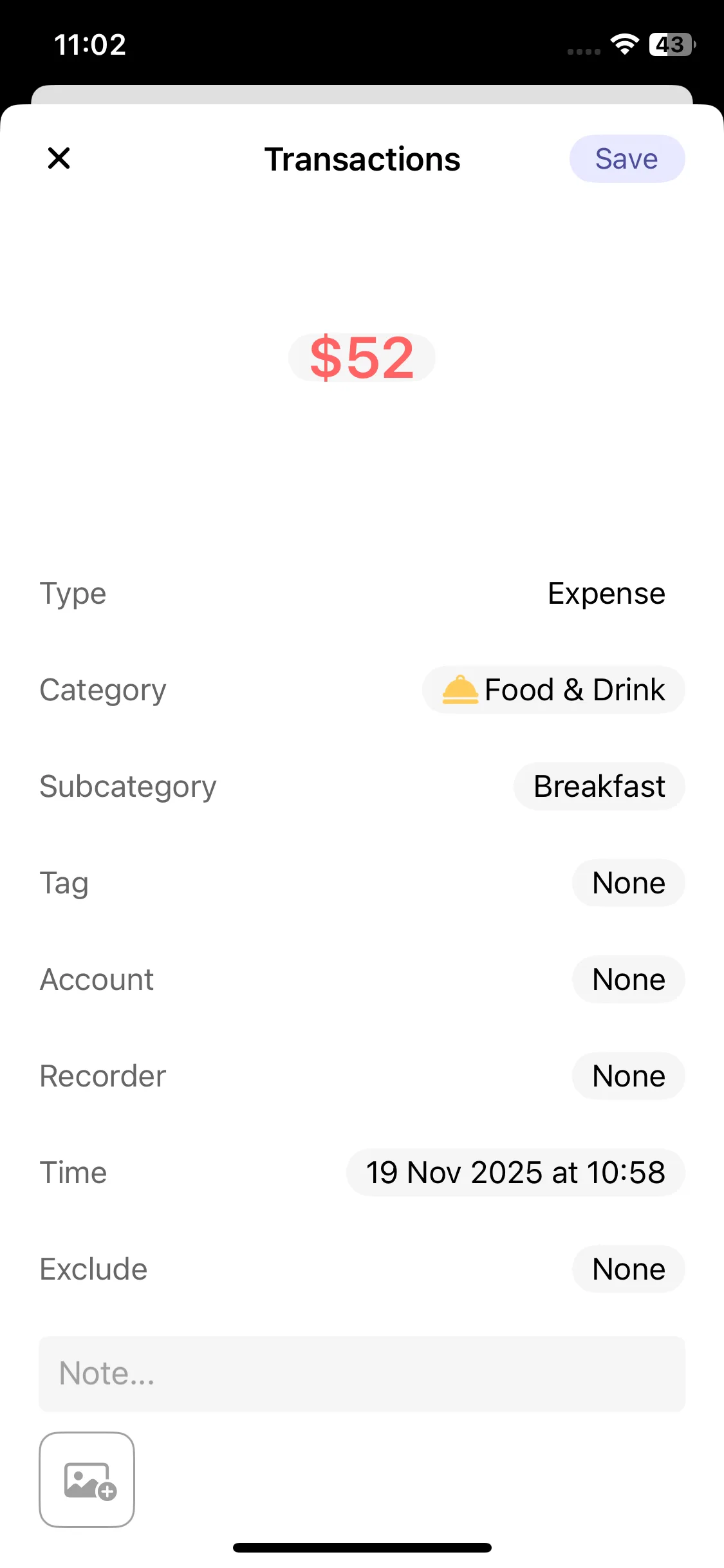
Task: Choose a Tag for the transaction
Action: point(628,883)
